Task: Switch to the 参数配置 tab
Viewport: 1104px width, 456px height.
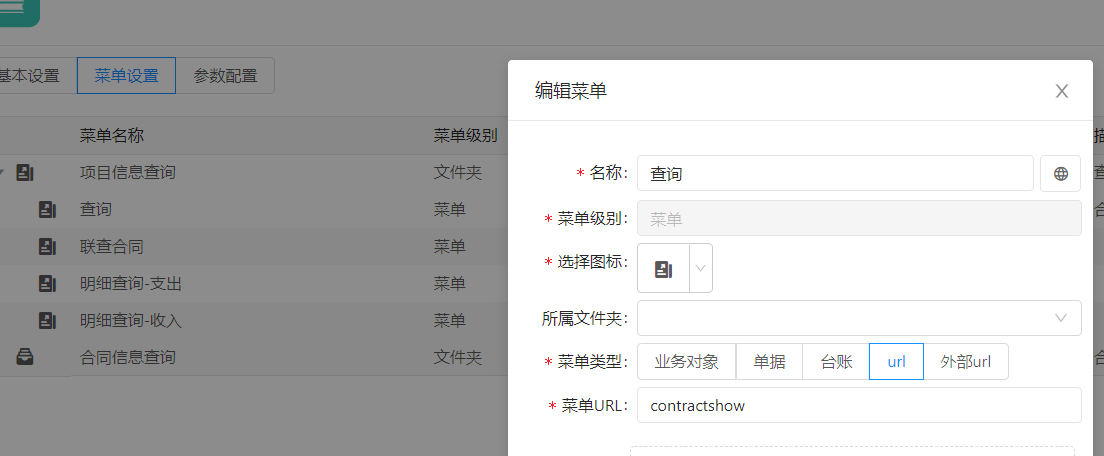Action: [x=225, y=76]
